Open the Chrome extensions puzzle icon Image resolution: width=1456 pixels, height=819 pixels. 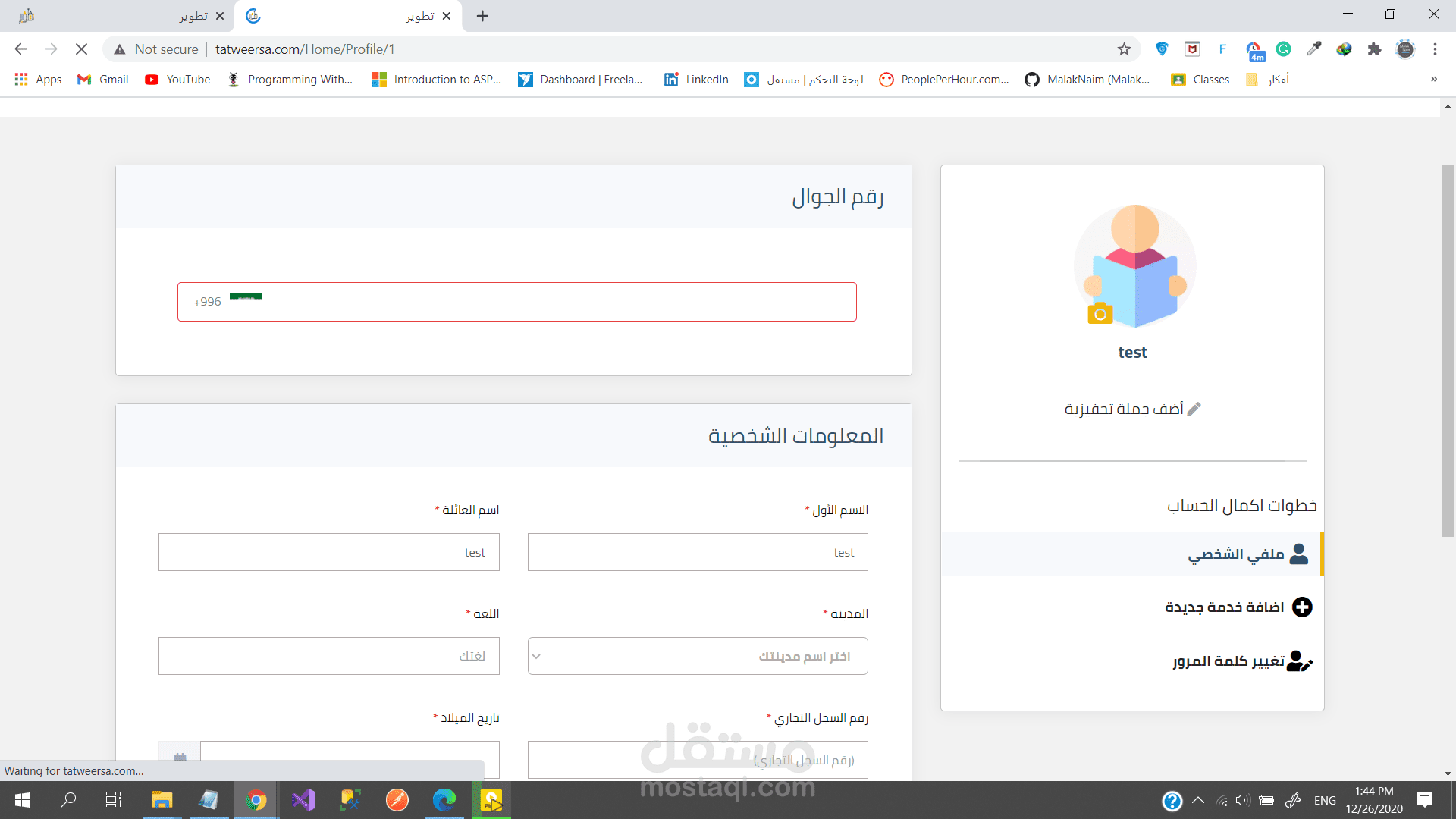pyautogui.click(x=1374, y=49)
